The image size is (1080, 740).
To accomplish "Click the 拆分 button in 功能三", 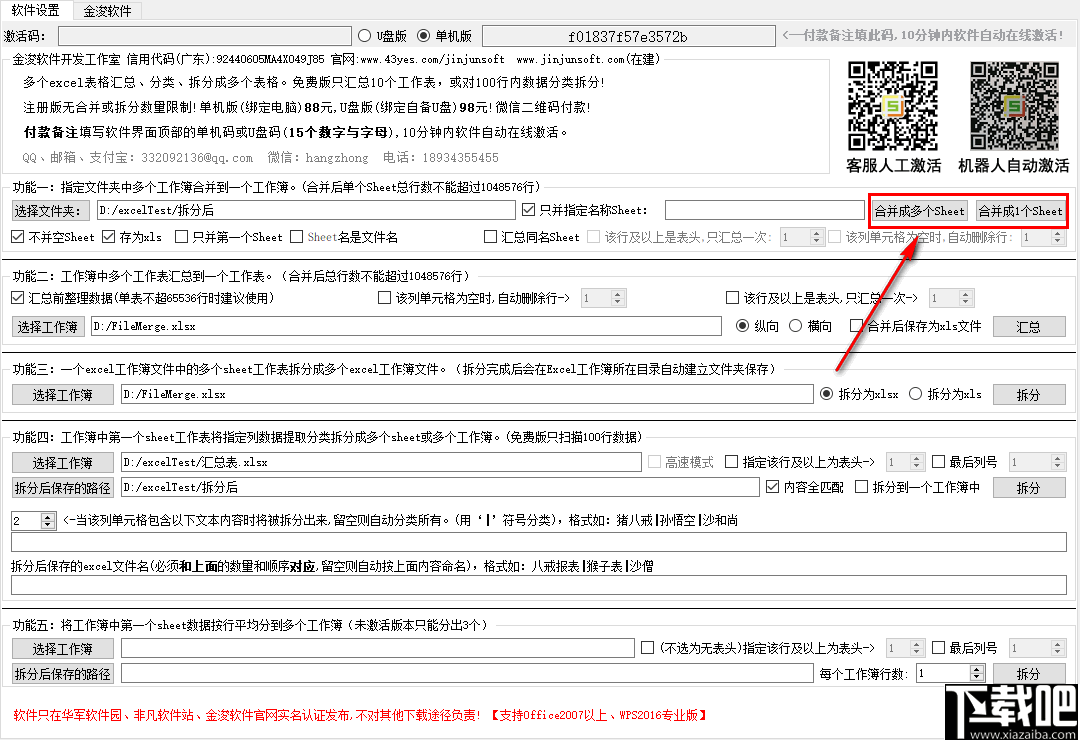I will pyautogui.click(x=1029, y=394).
